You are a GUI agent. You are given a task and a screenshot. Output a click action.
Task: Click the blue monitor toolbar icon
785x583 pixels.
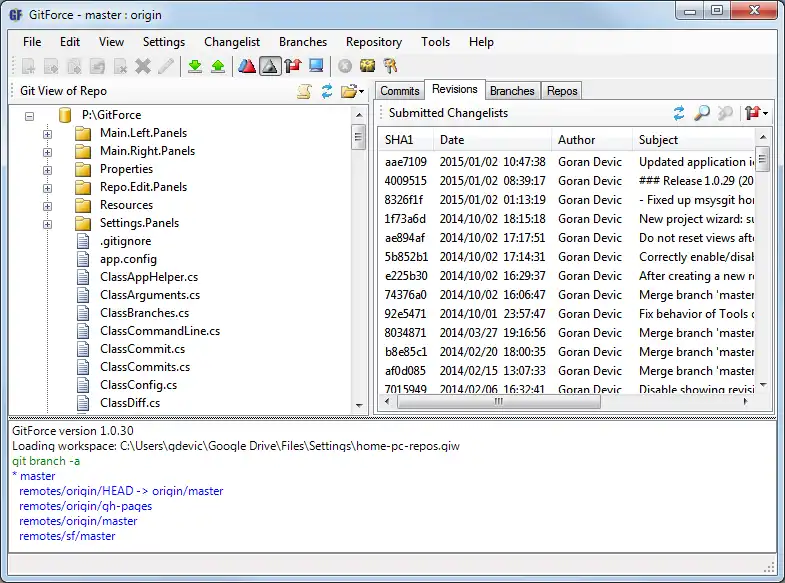tap(316, 66)
